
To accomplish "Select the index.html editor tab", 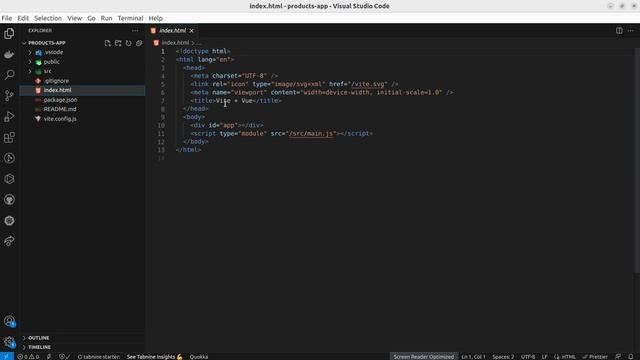I will pyautogui.click(x=172, y=31).
